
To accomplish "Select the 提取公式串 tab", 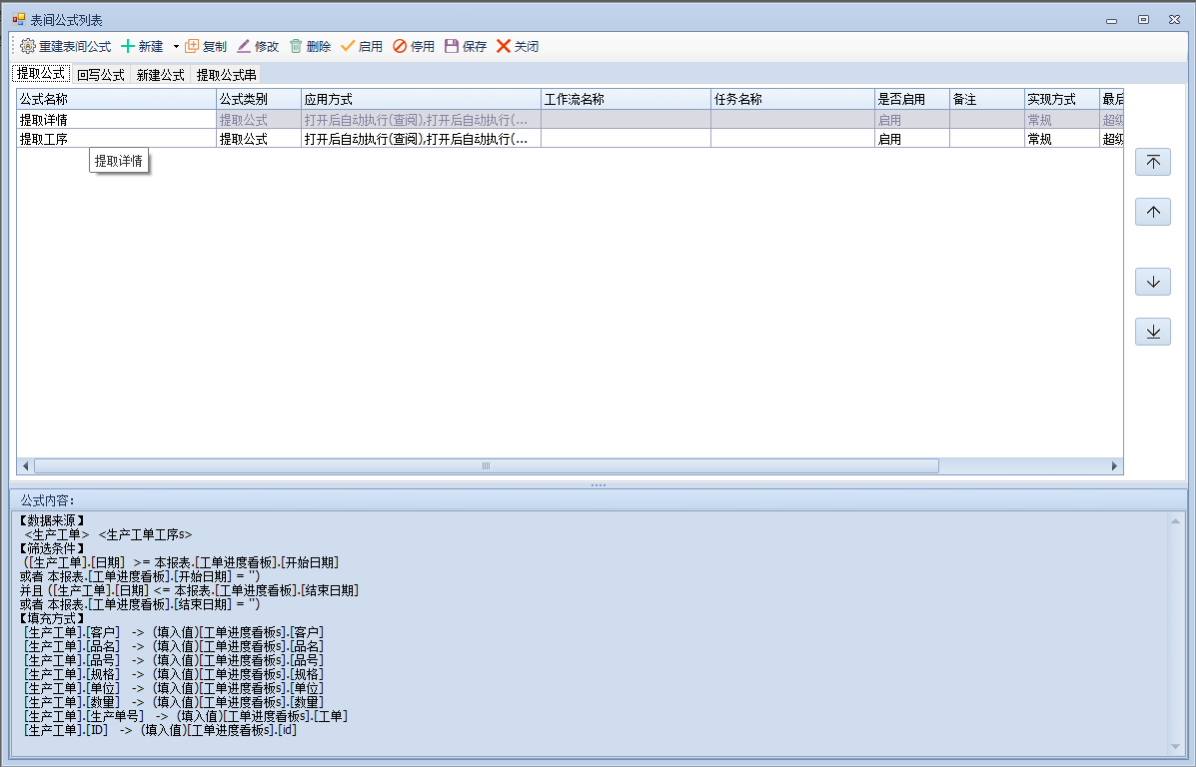I will click(226, 75).
